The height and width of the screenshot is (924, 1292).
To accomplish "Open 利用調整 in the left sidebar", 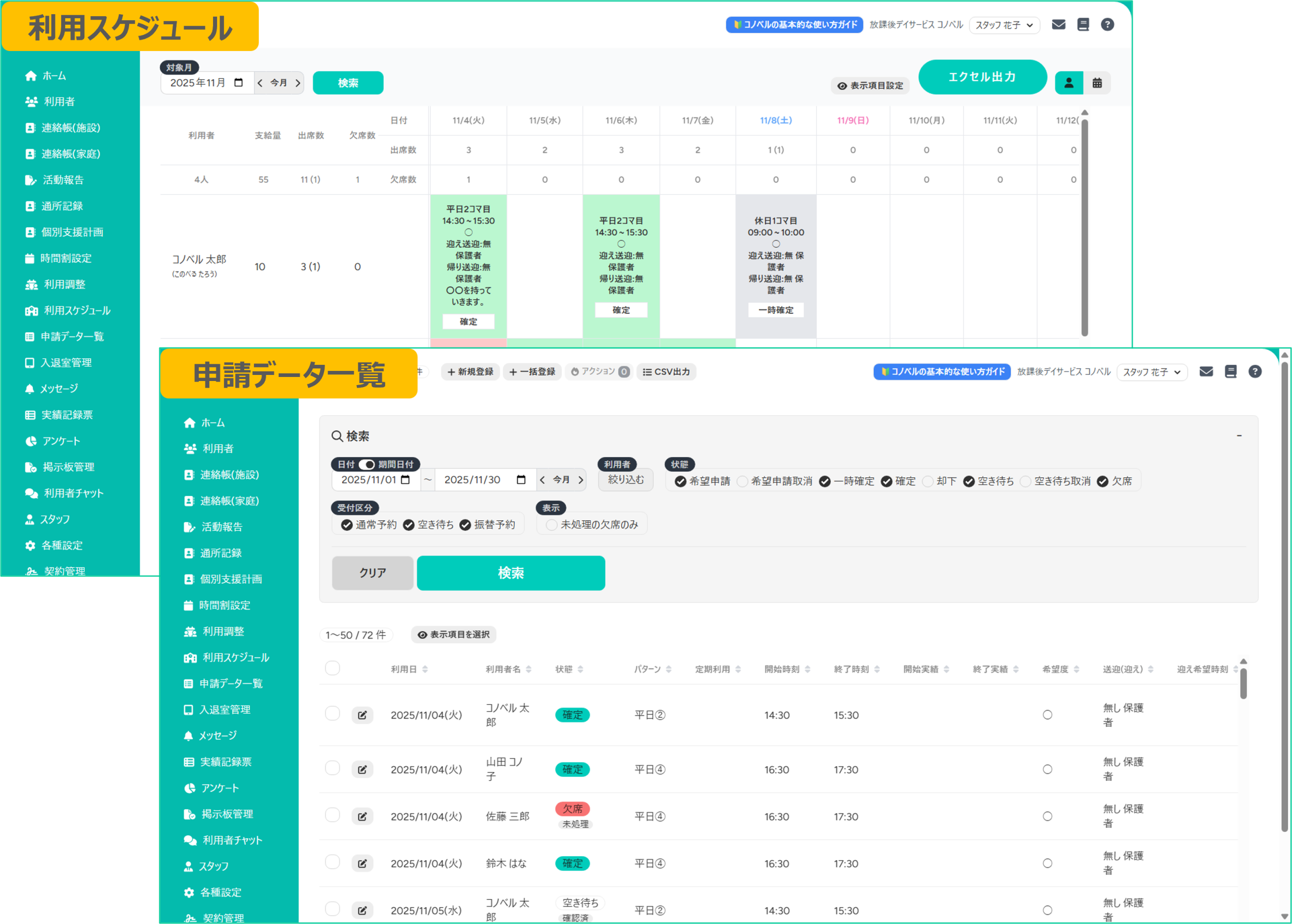I will coord(64,285).
